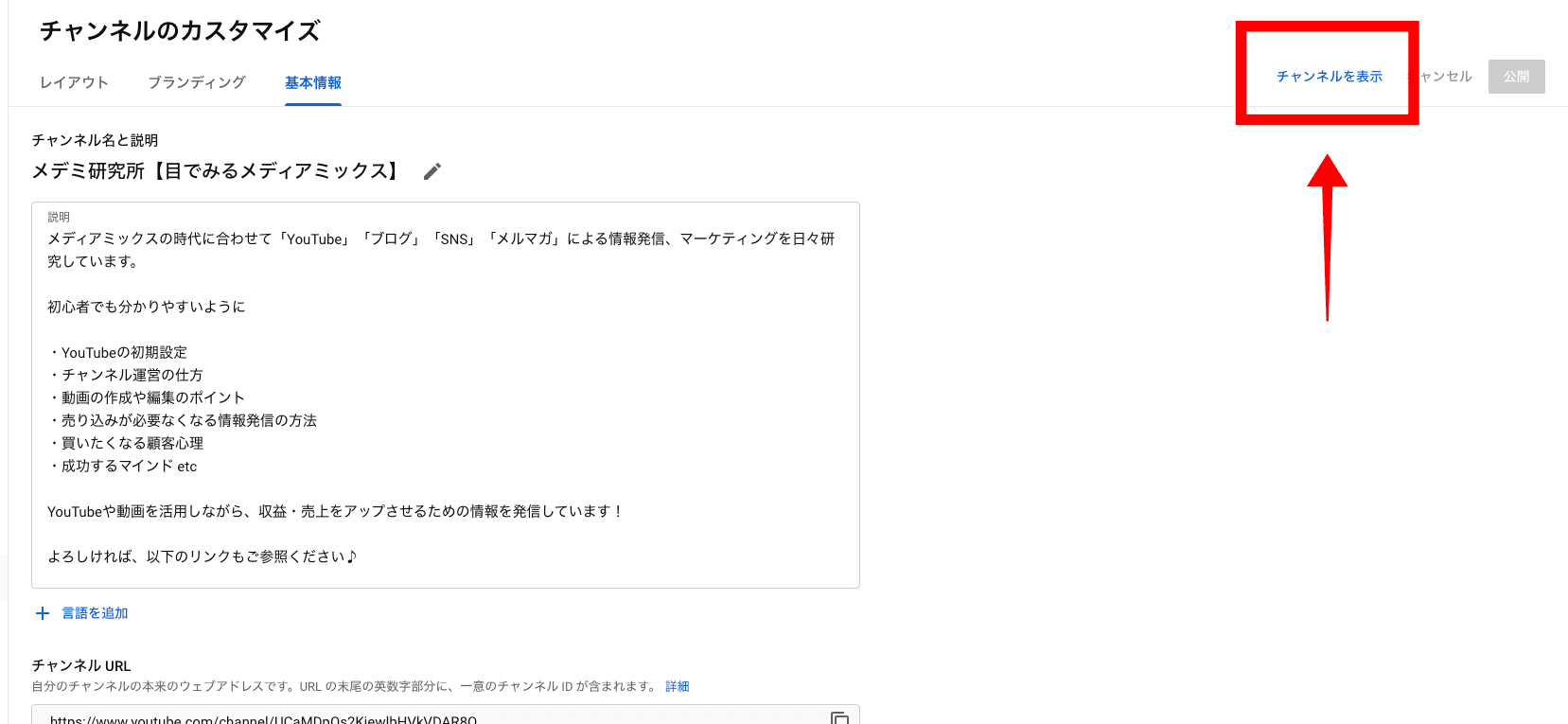Click the チャンネル URL section label
This screenshot has height=724, width=1568.
tap(81, 665)
